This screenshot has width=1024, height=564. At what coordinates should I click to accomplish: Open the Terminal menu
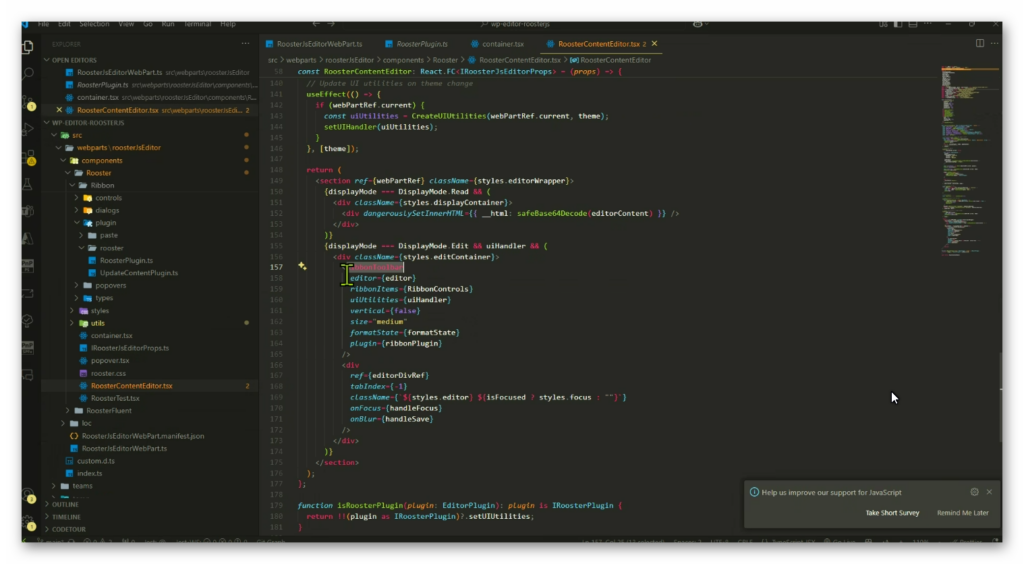[199, 23]
